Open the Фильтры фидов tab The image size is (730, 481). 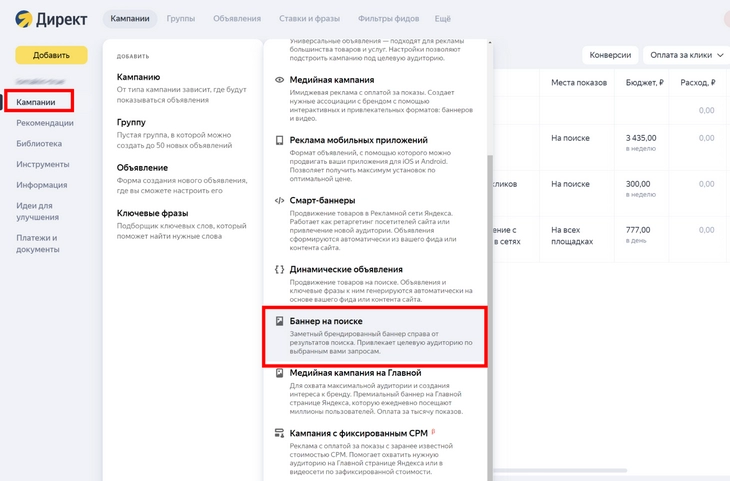[388, 19]
